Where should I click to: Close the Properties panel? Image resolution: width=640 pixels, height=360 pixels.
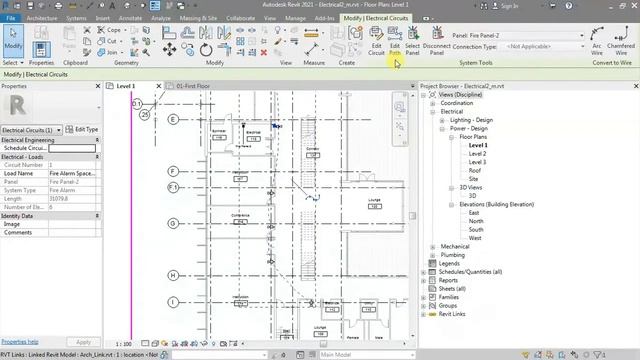[x=98, y=86]
